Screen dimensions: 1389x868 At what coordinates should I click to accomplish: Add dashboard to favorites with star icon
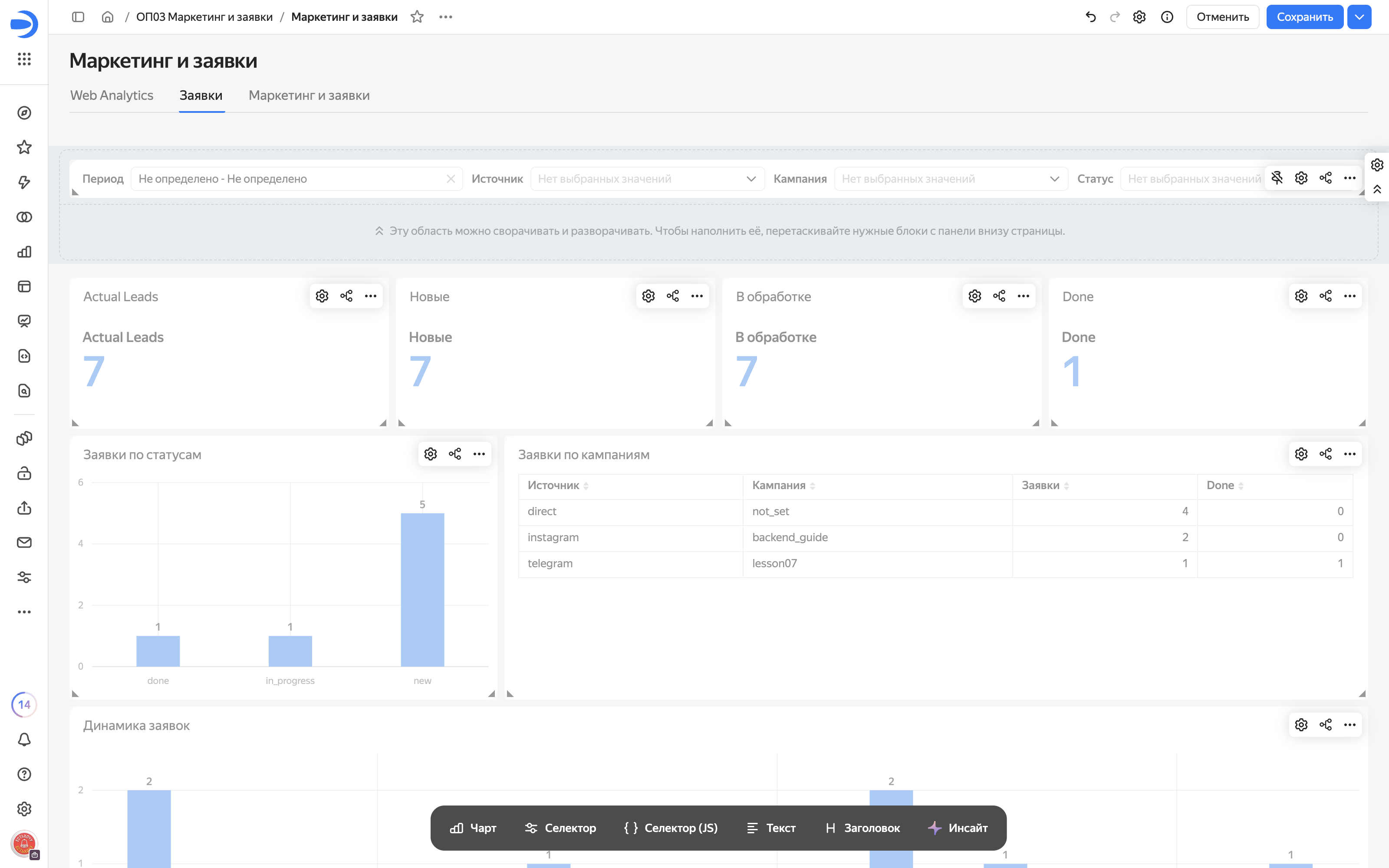tap(417, 17)
